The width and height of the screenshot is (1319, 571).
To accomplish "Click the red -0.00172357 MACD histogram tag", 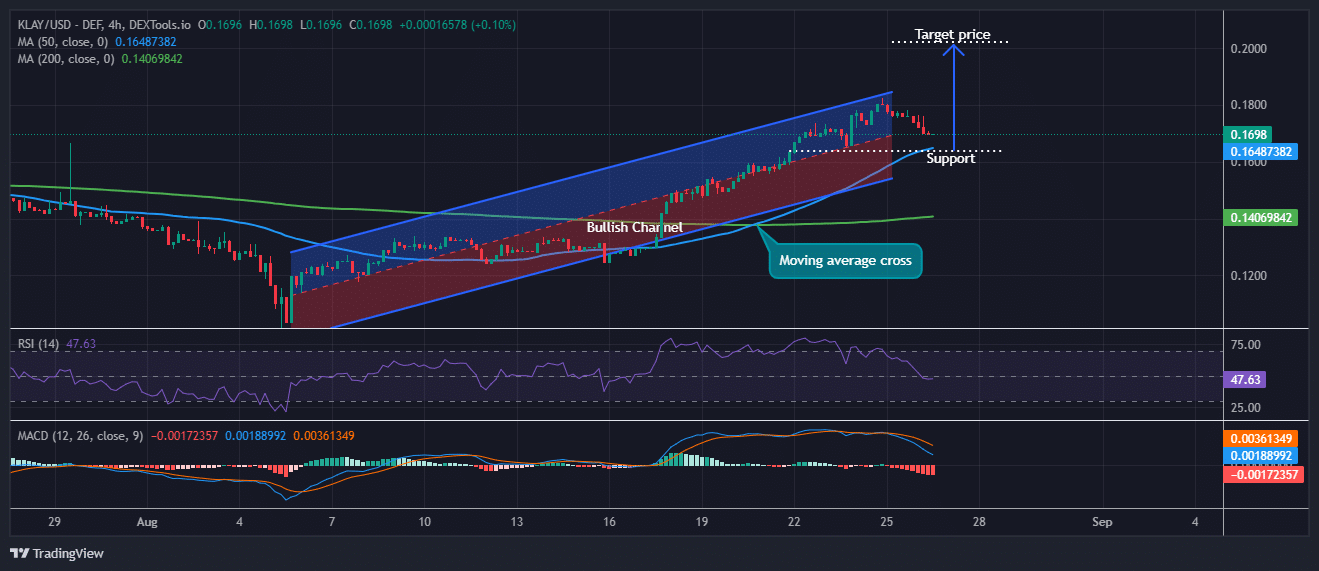I will [x=1262, y=473].
